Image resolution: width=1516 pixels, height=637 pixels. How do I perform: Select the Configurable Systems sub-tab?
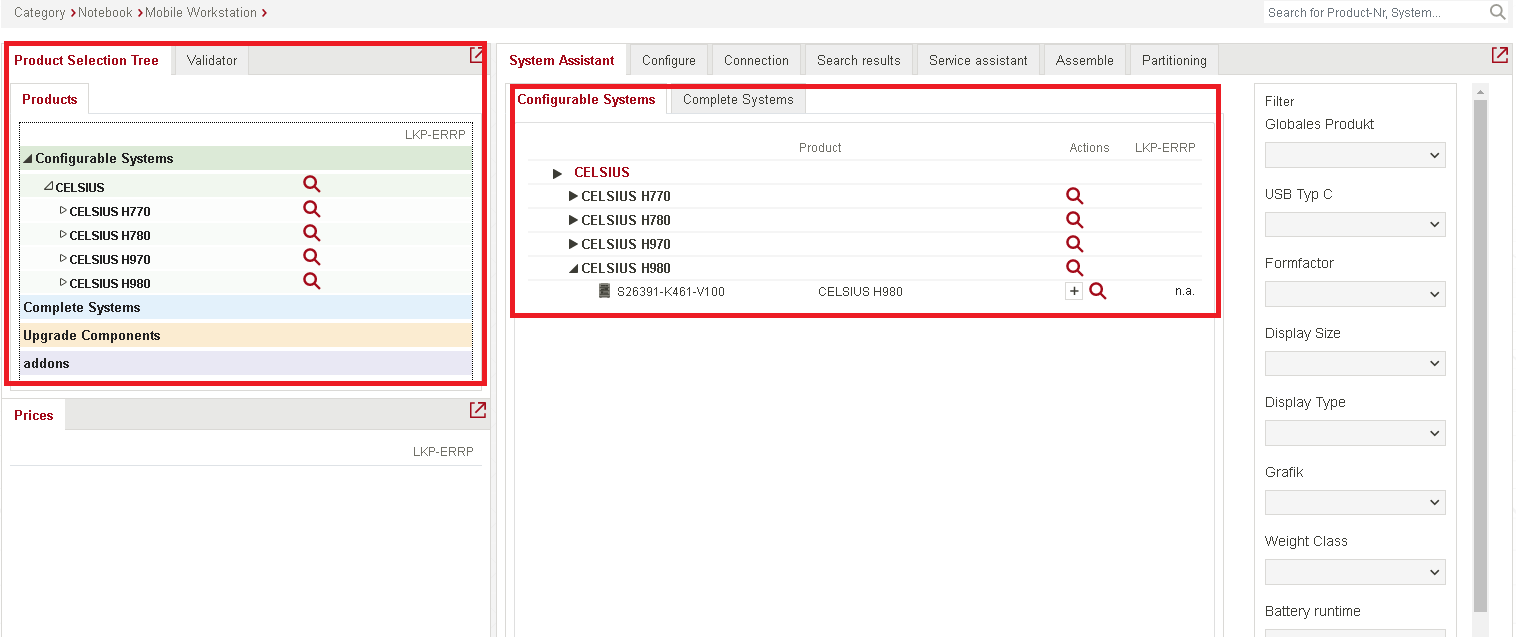(587, 99)
